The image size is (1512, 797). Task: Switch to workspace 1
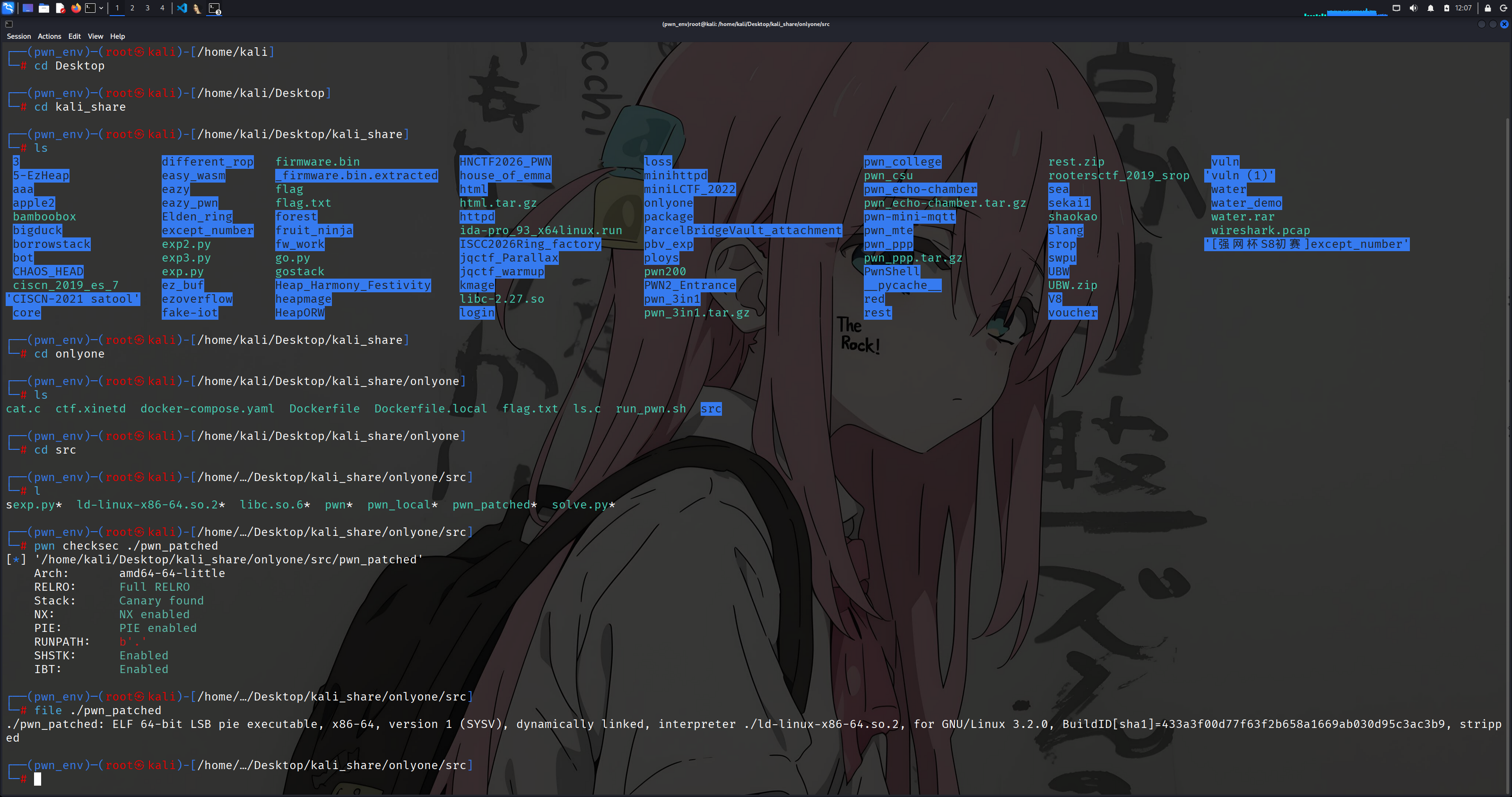[x=117, y=8]
